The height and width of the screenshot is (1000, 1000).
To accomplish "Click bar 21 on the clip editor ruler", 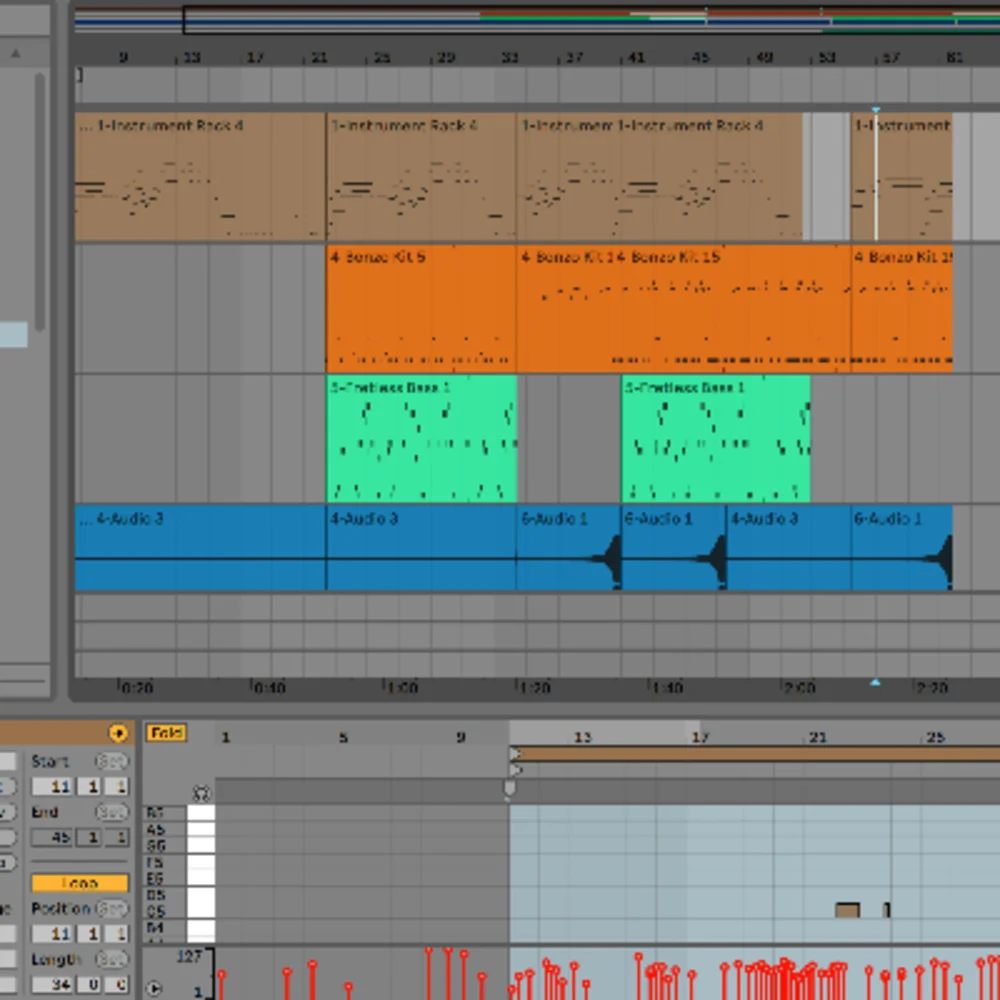I will click(817, 737).
